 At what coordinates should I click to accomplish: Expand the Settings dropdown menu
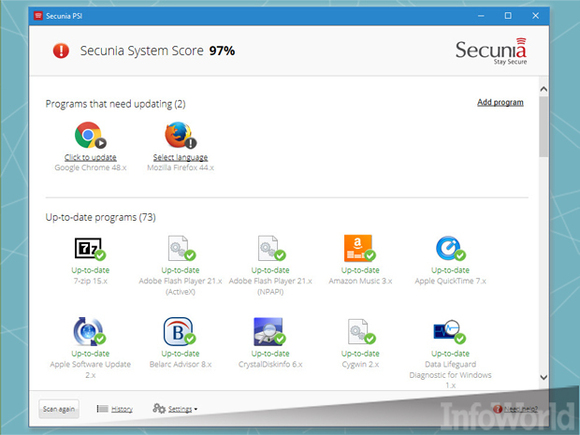click(182, 409)
